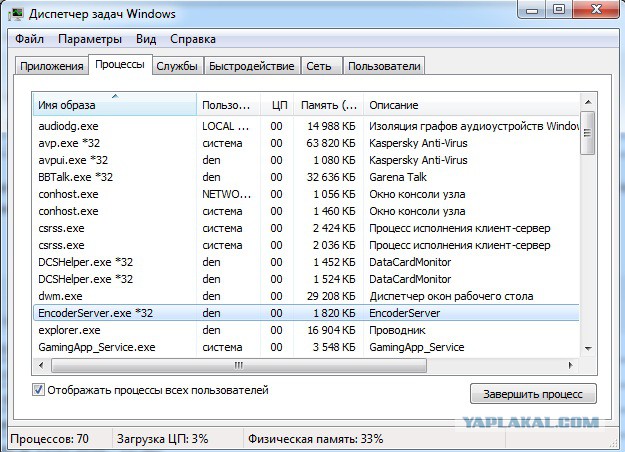
Task: Sort by ЦП column header
Action: tap(277, 105)
